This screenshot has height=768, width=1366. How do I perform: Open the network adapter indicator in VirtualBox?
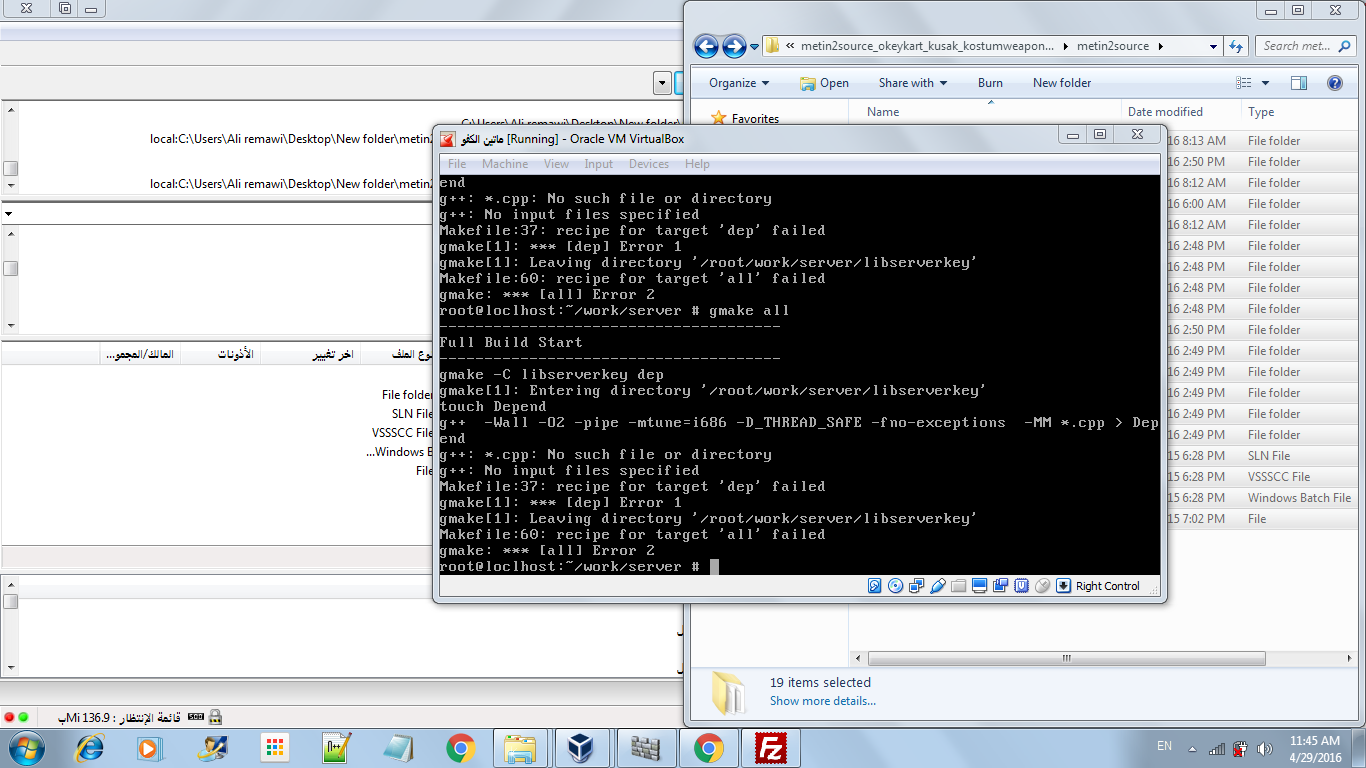pyautogui.click(x=917, y=586)
